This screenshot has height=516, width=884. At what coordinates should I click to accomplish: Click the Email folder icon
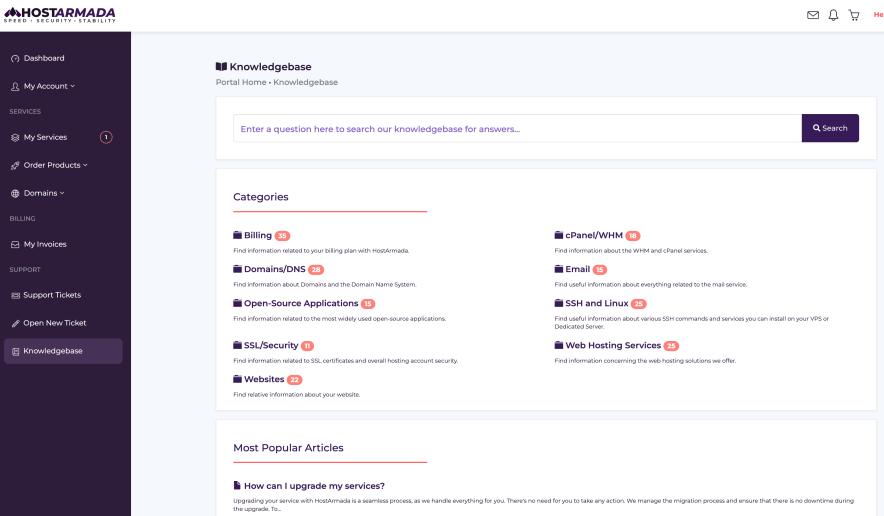(x=559, y=269)
